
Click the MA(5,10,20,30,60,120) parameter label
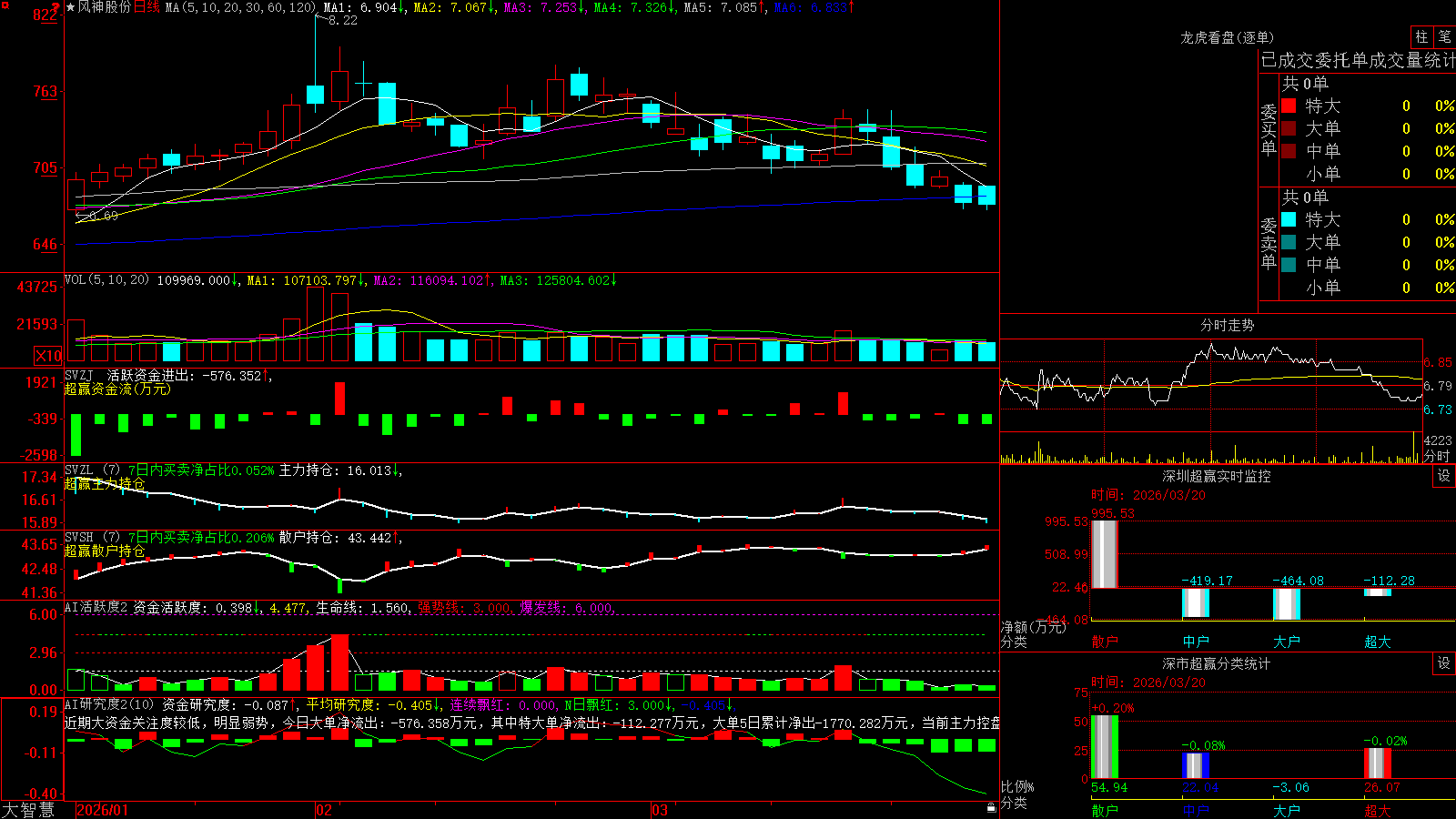241,7
